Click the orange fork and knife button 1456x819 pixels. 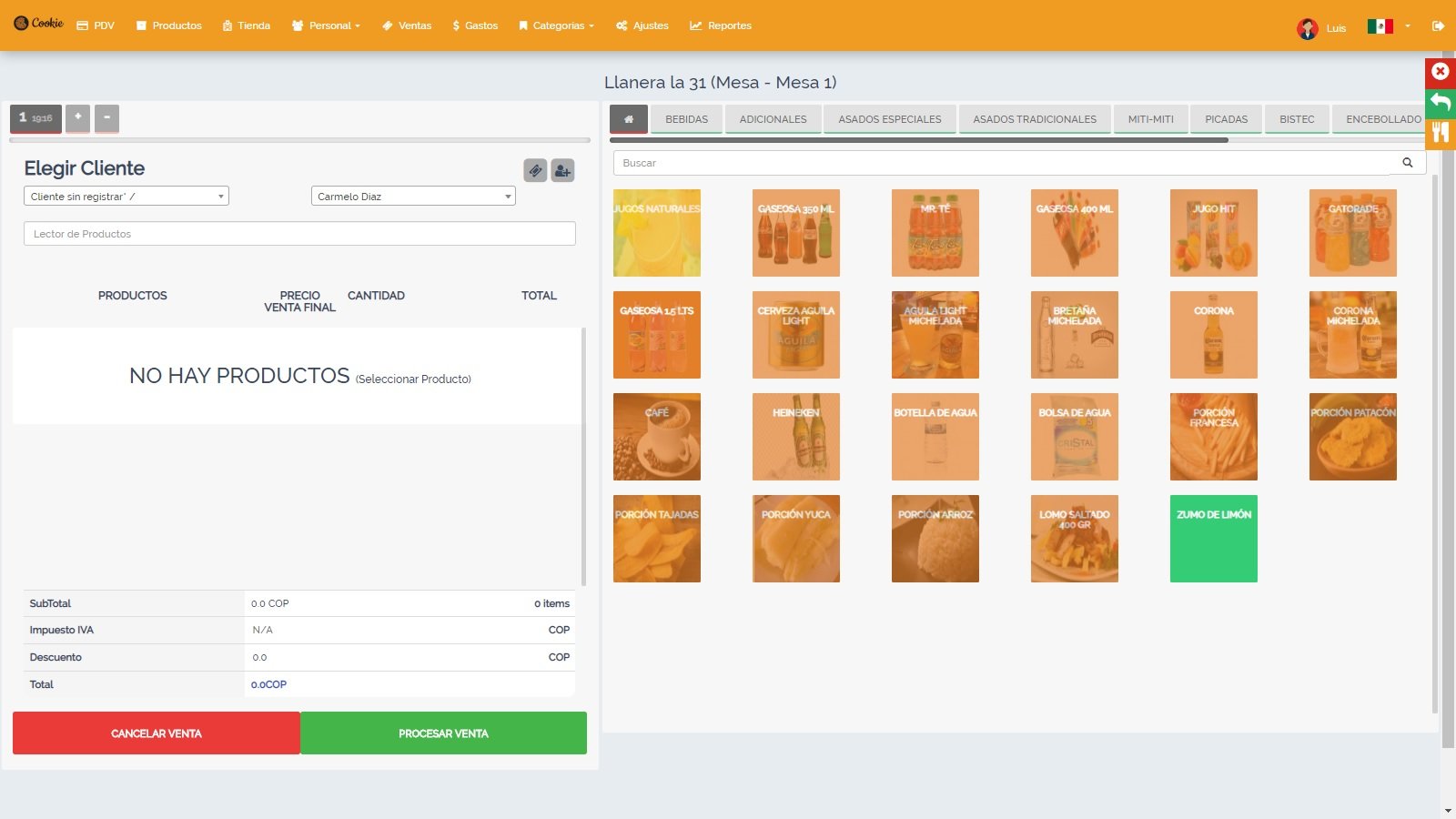[x=1440, y=133]
